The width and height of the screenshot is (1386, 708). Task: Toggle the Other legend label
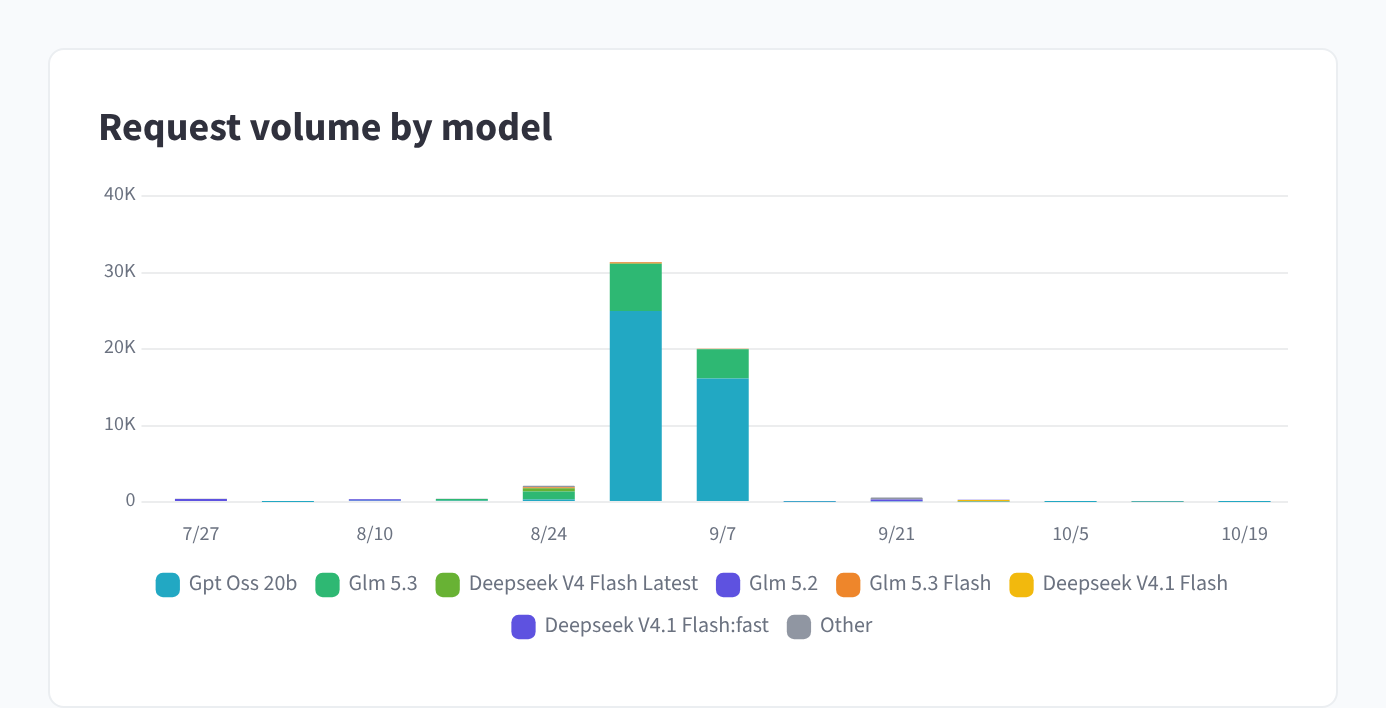coord(846,626)
